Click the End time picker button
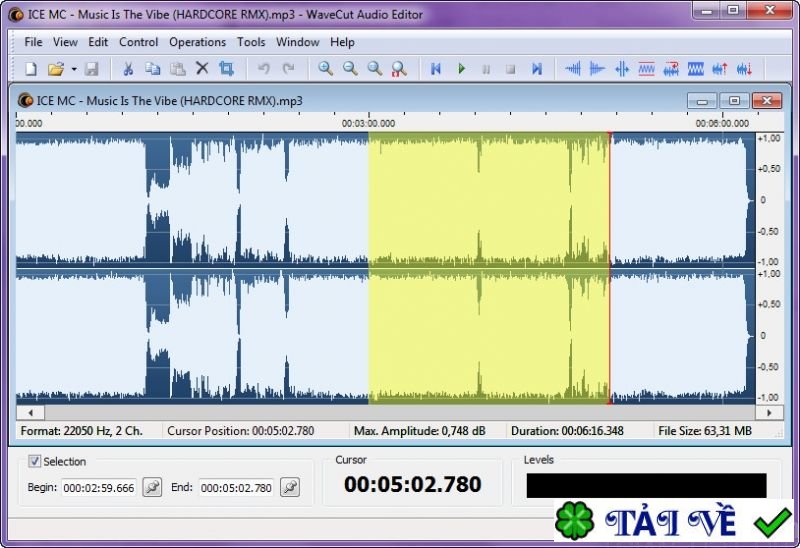This screenshot has height=548, width=800. 290,488
